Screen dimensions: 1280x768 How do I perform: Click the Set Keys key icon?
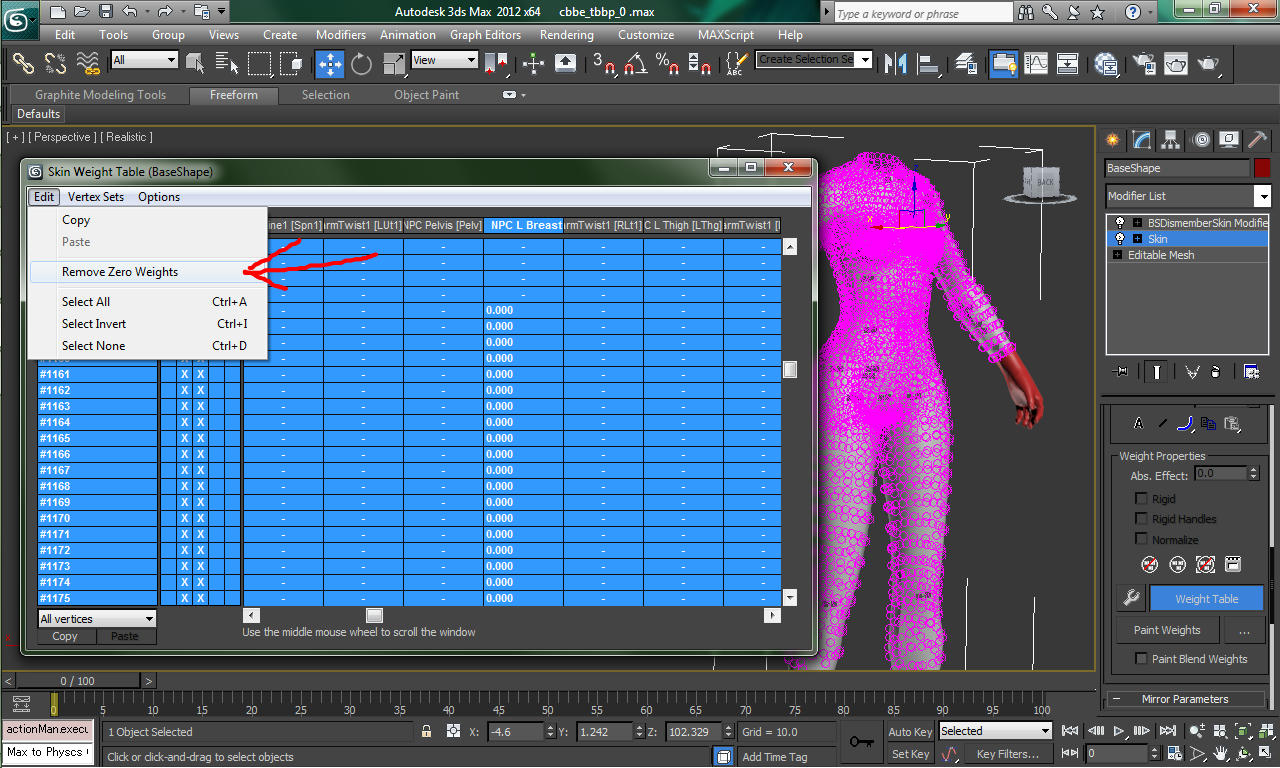tap(860, 742)
